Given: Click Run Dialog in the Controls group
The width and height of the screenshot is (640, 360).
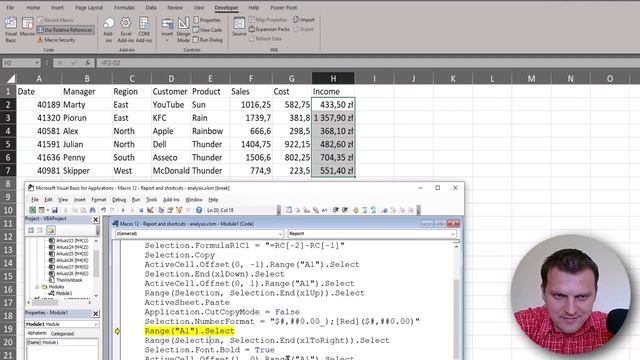Looking at the screenshot, I should click(208, 40).
